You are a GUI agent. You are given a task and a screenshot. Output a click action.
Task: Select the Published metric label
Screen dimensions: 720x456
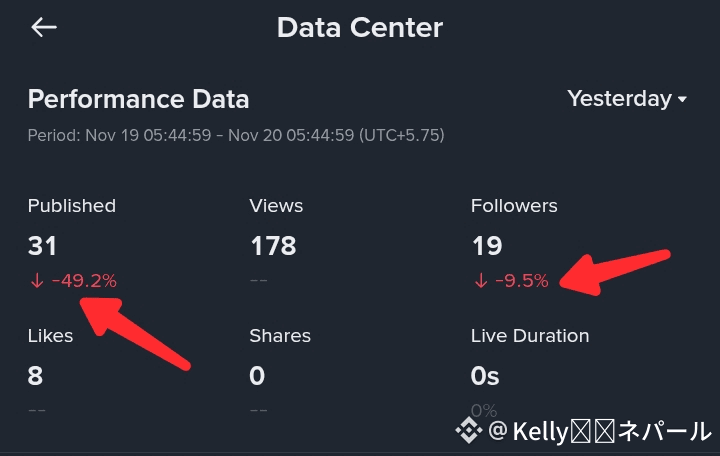point(72,206)
